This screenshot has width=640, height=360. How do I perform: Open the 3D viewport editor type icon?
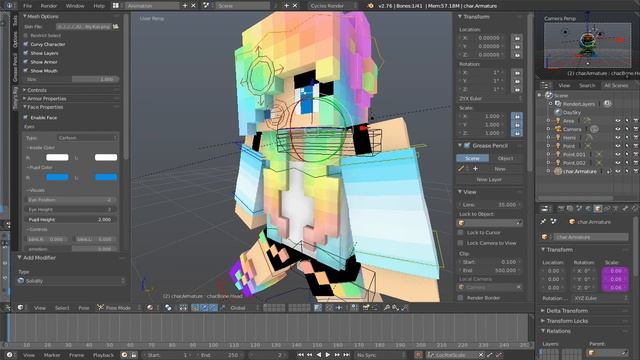[21, 307]
